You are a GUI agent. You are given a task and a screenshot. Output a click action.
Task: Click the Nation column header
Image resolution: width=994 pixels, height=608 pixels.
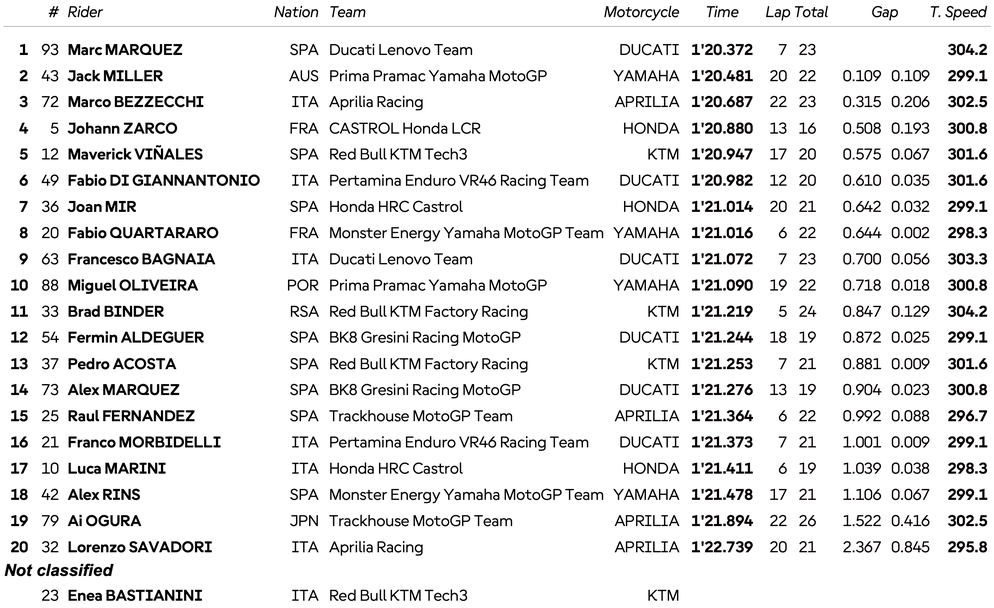[296, 13]
